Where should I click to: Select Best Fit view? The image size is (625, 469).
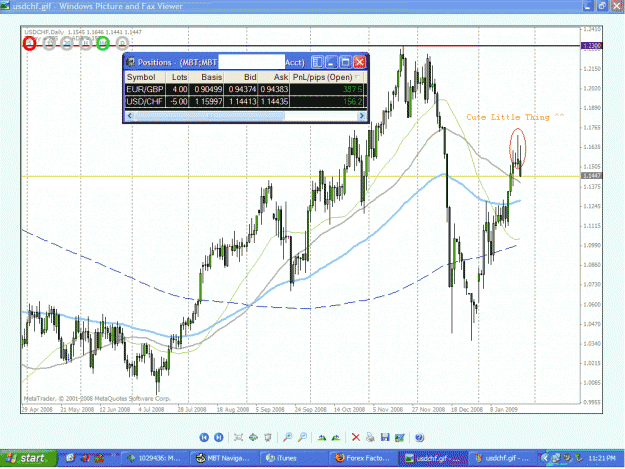click(238, 437)
